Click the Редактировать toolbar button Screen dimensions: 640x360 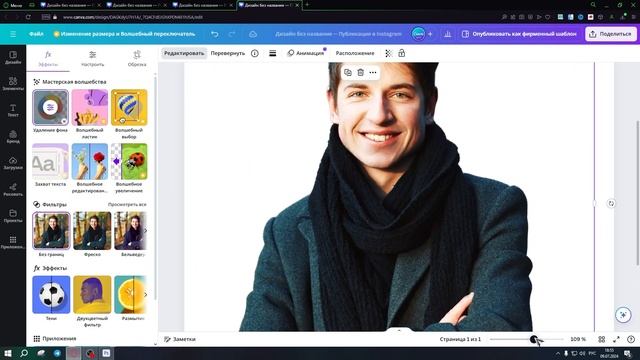click(184, 53)
